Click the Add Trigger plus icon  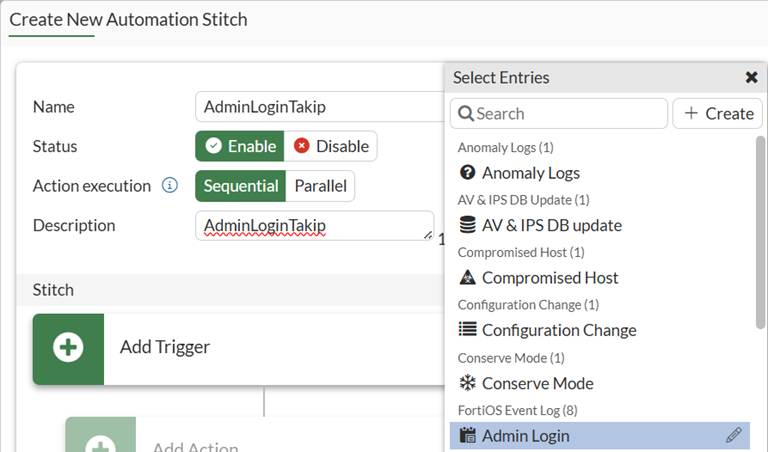[68, 348]
